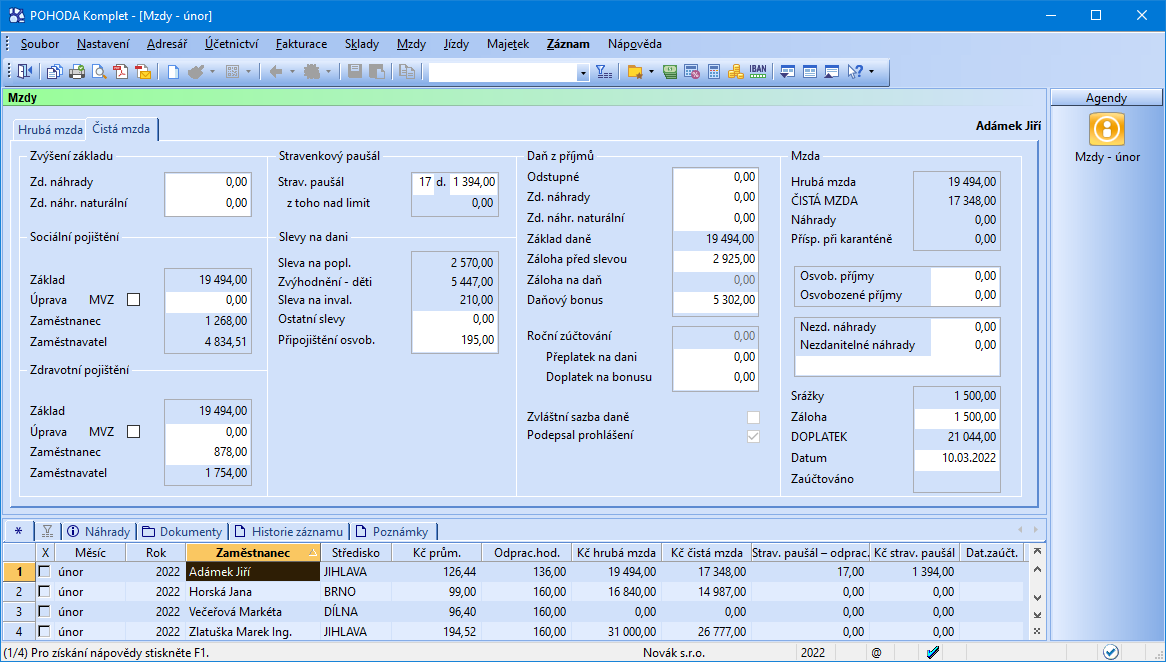1166x662 pixels.
Task: Click the @ symbol in status bar
Action: click(876, 652)
